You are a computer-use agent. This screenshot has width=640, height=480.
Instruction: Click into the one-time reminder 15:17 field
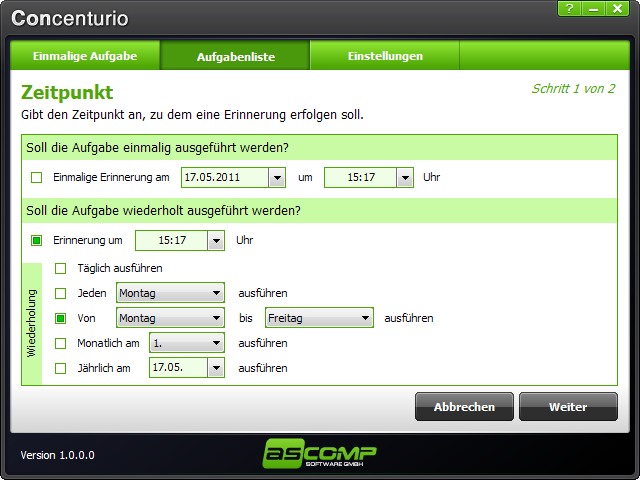(361, 178)
